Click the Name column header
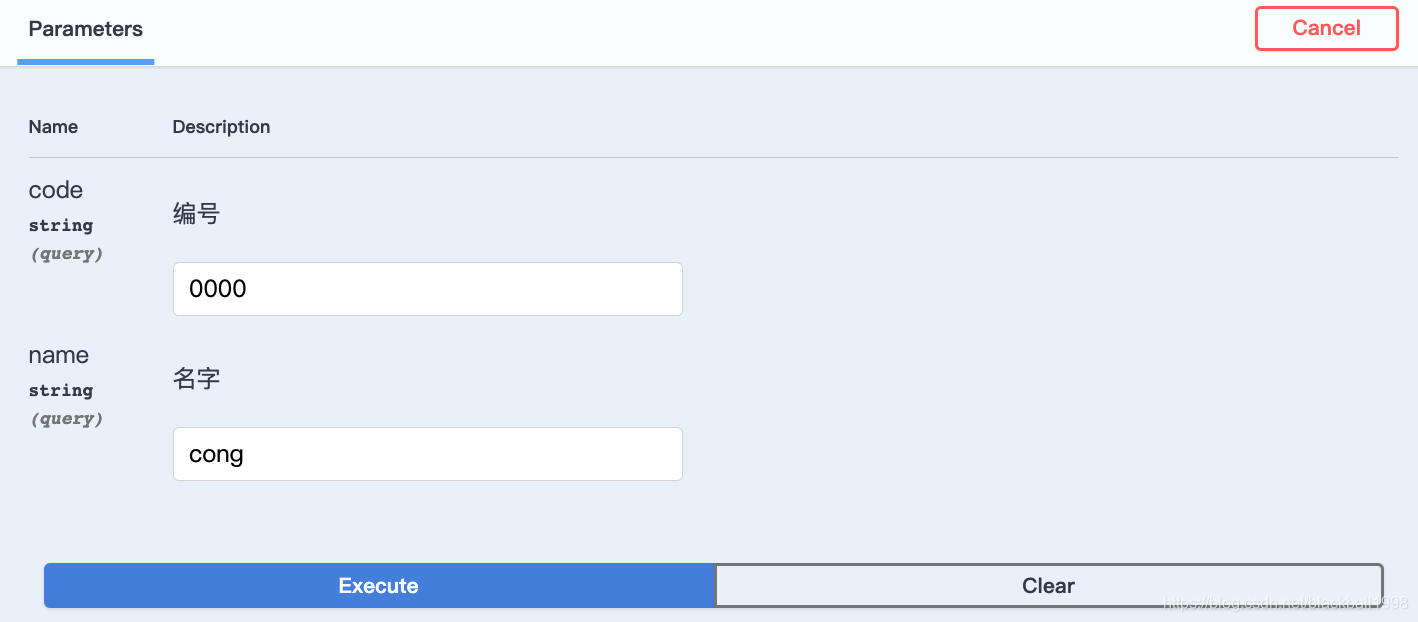1418x622 pixels. point(53,127)
